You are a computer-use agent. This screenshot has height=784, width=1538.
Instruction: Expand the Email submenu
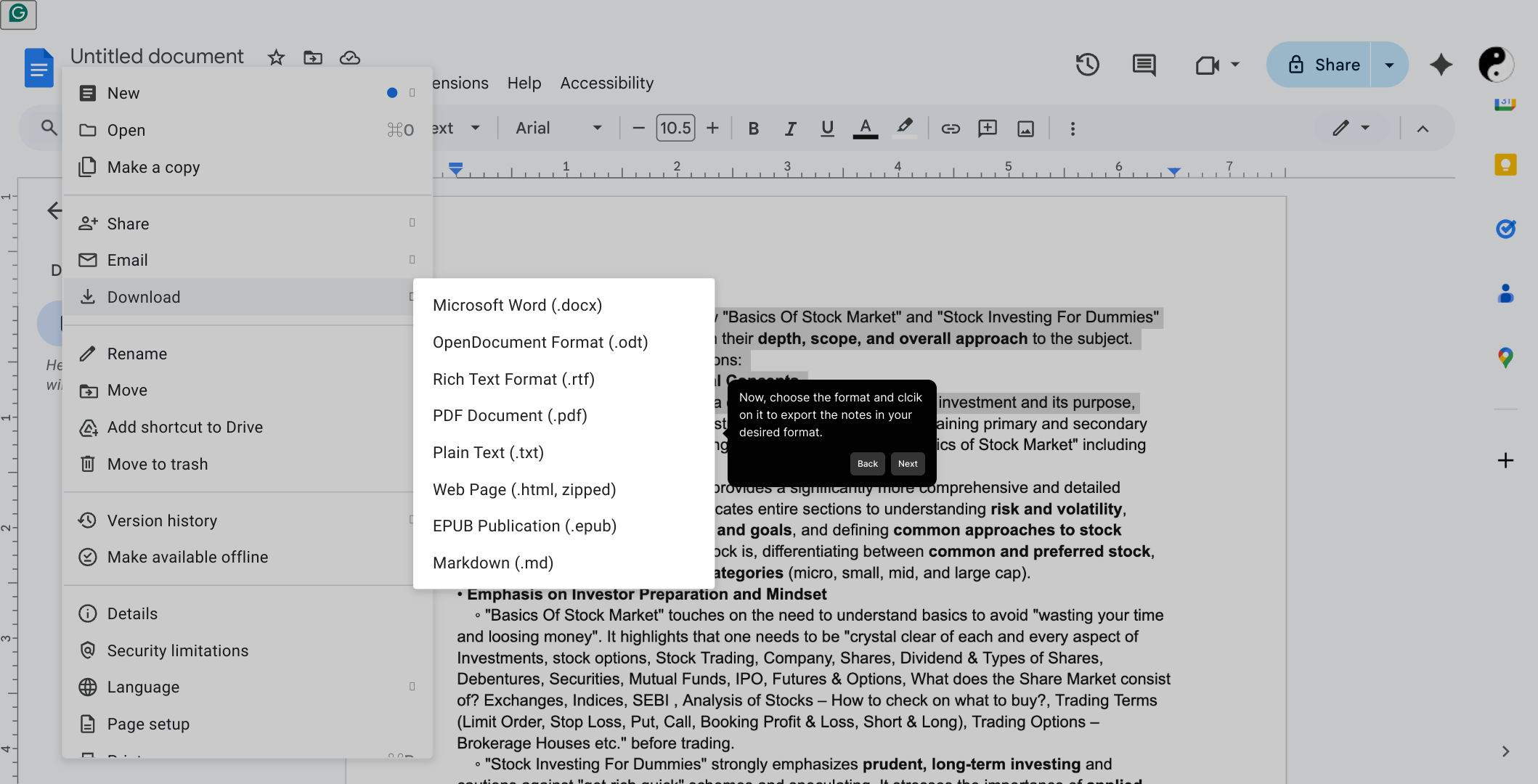[247, 260]
